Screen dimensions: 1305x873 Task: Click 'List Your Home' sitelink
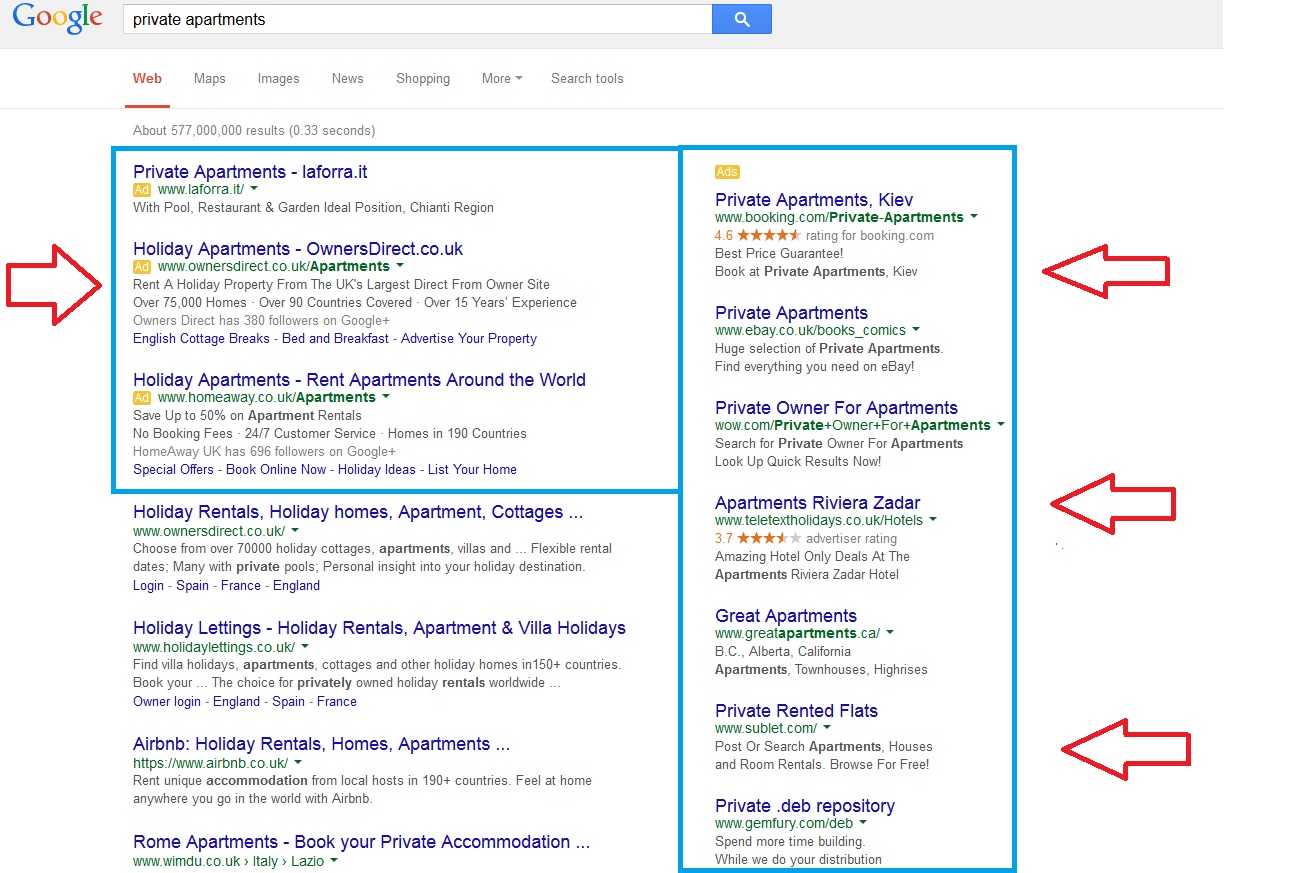click(472, 469)
